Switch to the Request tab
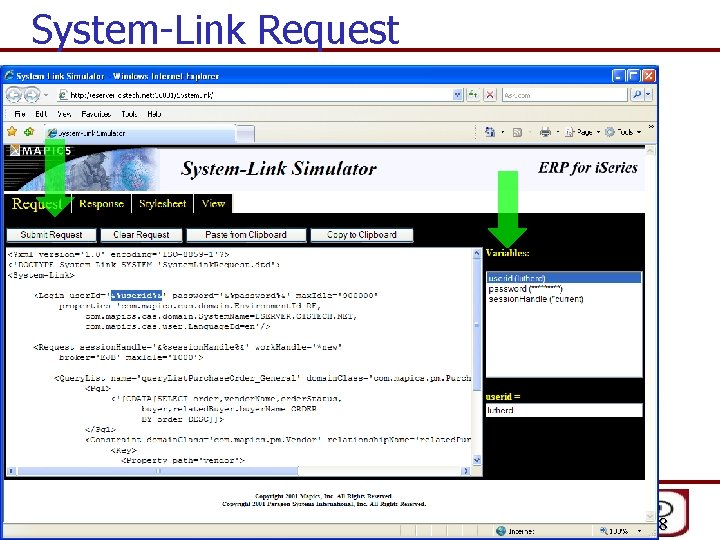 [37, 203]
